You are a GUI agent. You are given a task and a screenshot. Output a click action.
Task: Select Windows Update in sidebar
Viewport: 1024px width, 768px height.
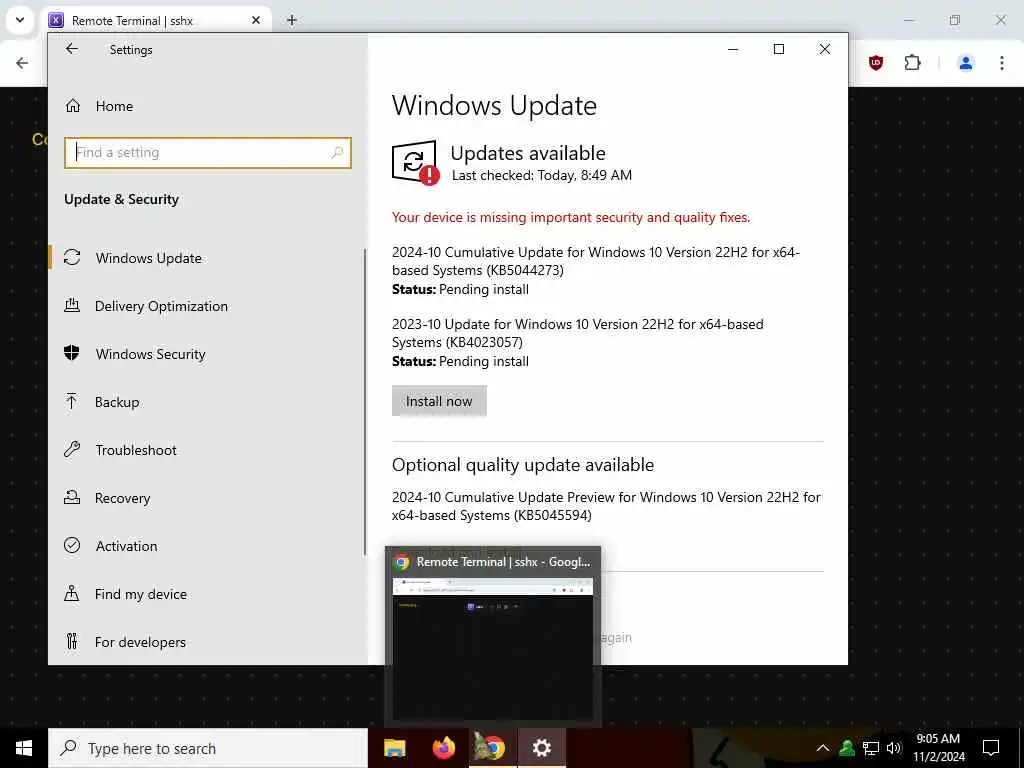(x=148, y=258)
